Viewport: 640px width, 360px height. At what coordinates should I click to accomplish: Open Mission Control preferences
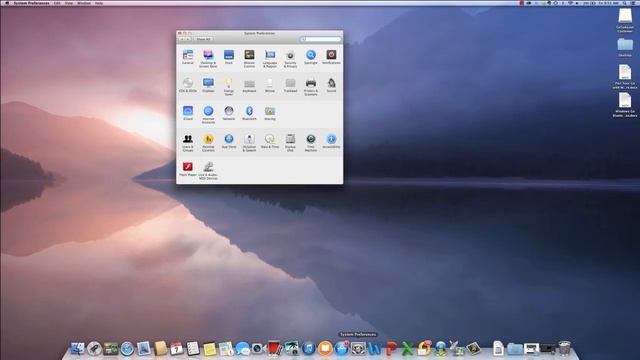tap(249, 58)
